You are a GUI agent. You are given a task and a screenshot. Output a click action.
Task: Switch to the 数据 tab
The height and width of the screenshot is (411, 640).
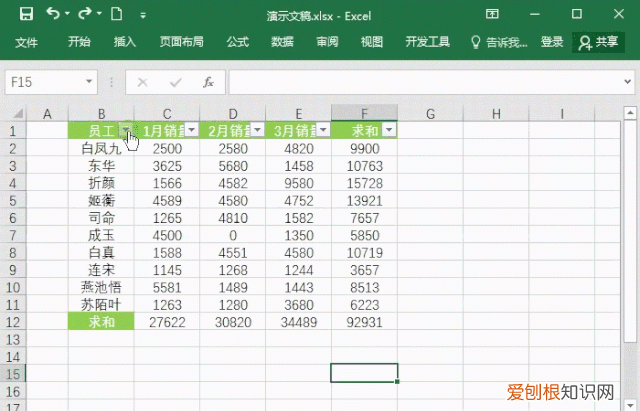(x=282, y=42)
